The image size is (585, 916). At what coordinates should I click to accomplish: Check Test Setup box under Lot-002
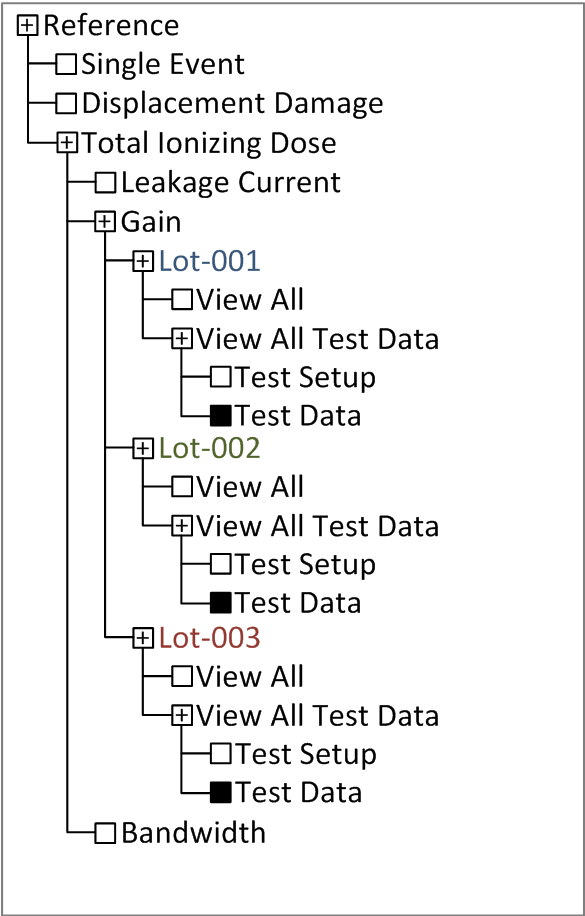(221, 564)
